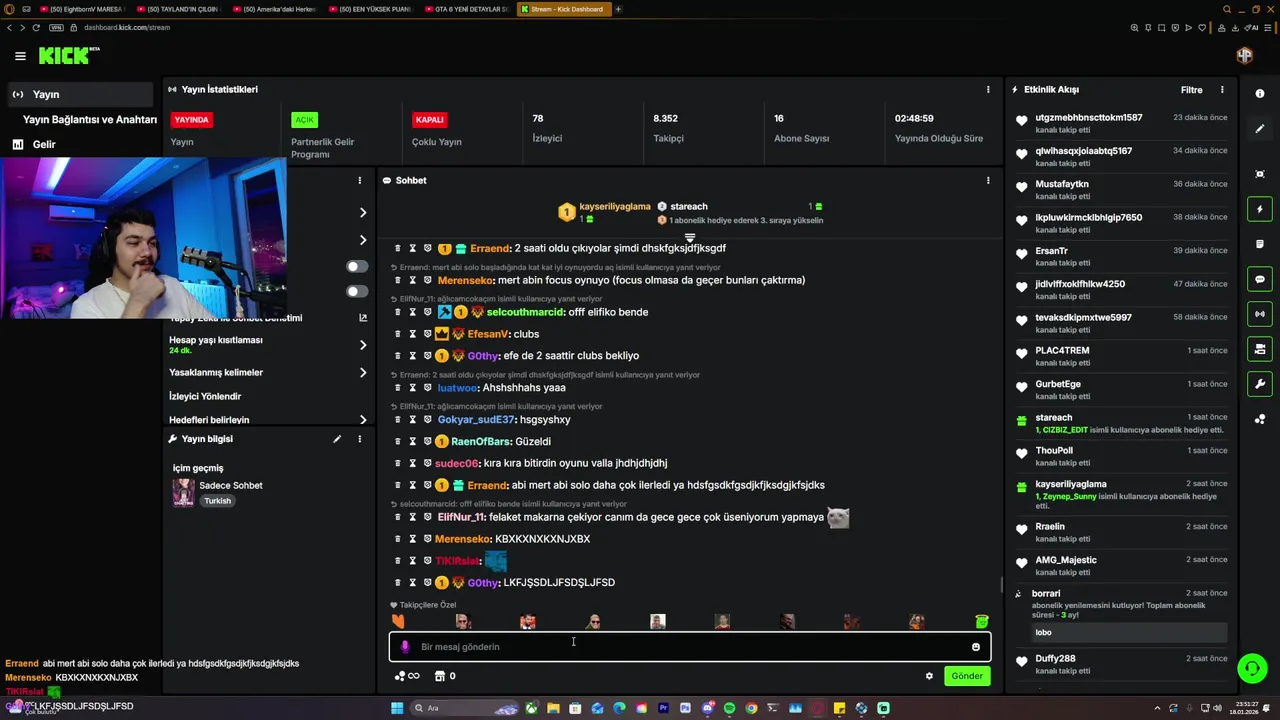1280x720 pixels.
Task: Toggle the chat bubble panel icon in the right sidebar
Action: pyautogui.click(x=1260, y=279)
